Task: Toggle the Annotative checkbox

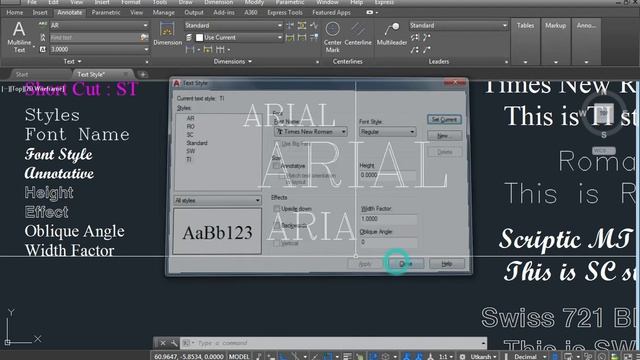Action: (x=276, y=166)
